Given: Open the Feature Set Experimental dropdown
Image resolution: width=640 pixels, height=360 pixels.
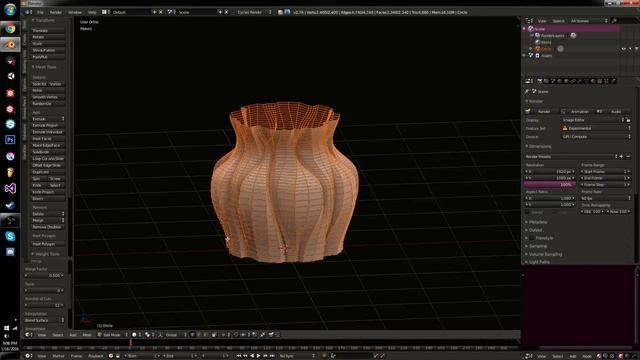Looking at the screenshot, I should pyautogui.click(x=597, y=128).
